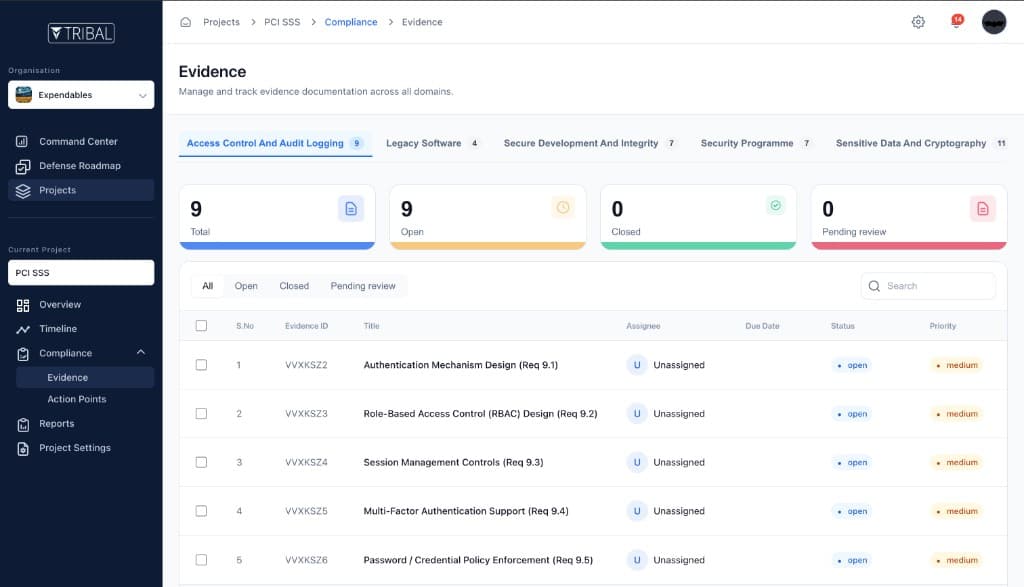The width and height of the screenshot is (1024, 587).
Task: Show All evidence items filter
Action: tap(208, 286)
